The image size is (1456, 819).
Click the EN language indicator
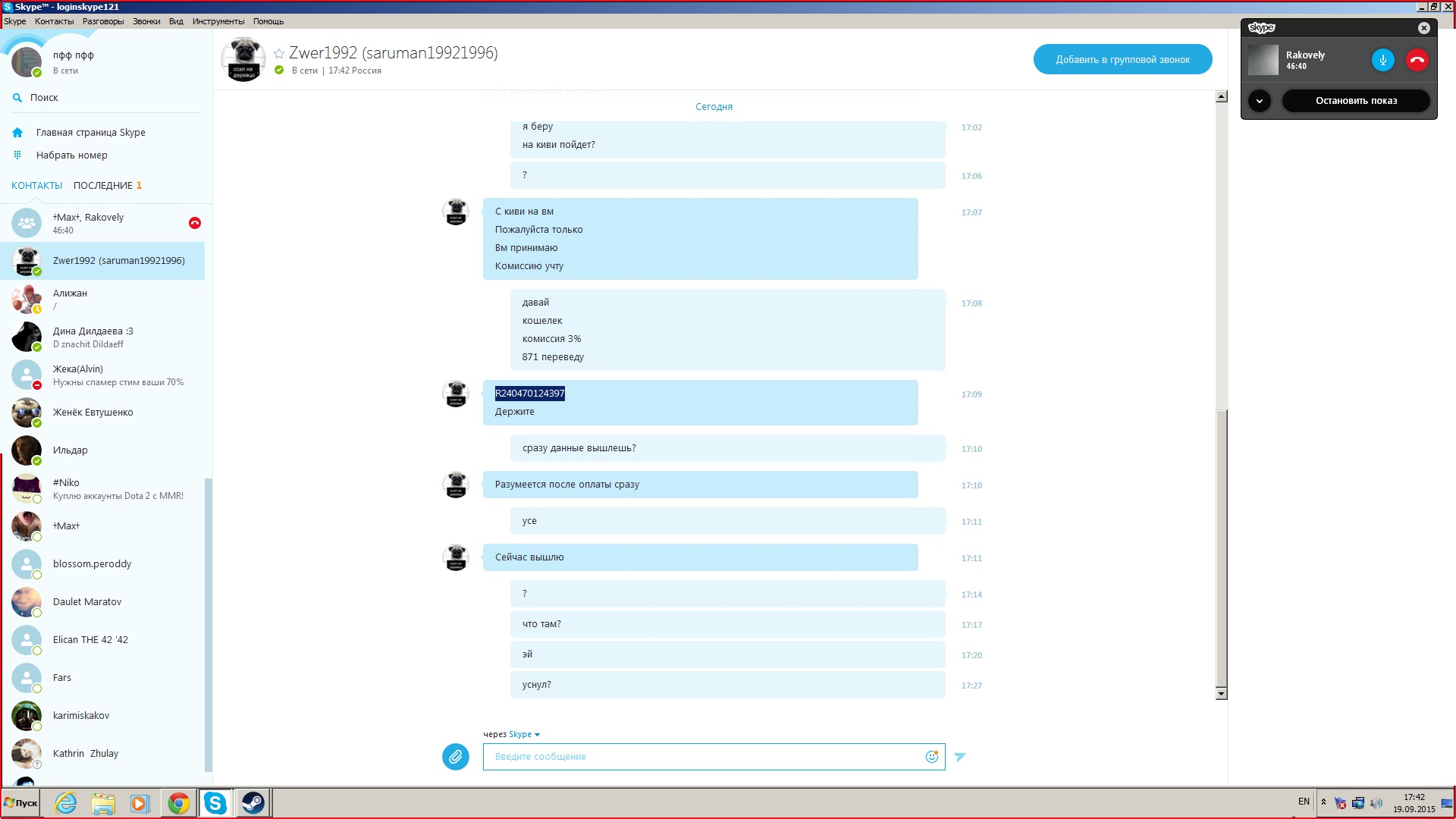tap(1304, 802)
